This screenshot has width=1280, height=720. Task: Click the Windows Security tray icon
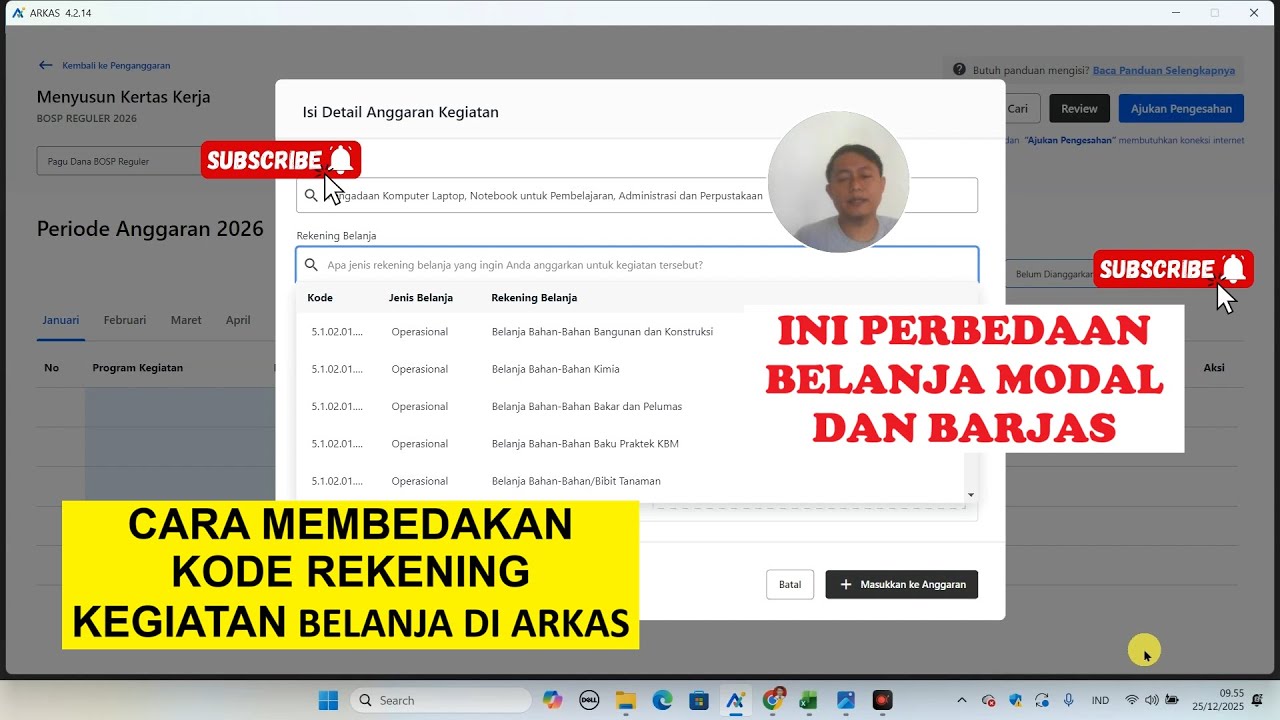[x=1016, y=700]
